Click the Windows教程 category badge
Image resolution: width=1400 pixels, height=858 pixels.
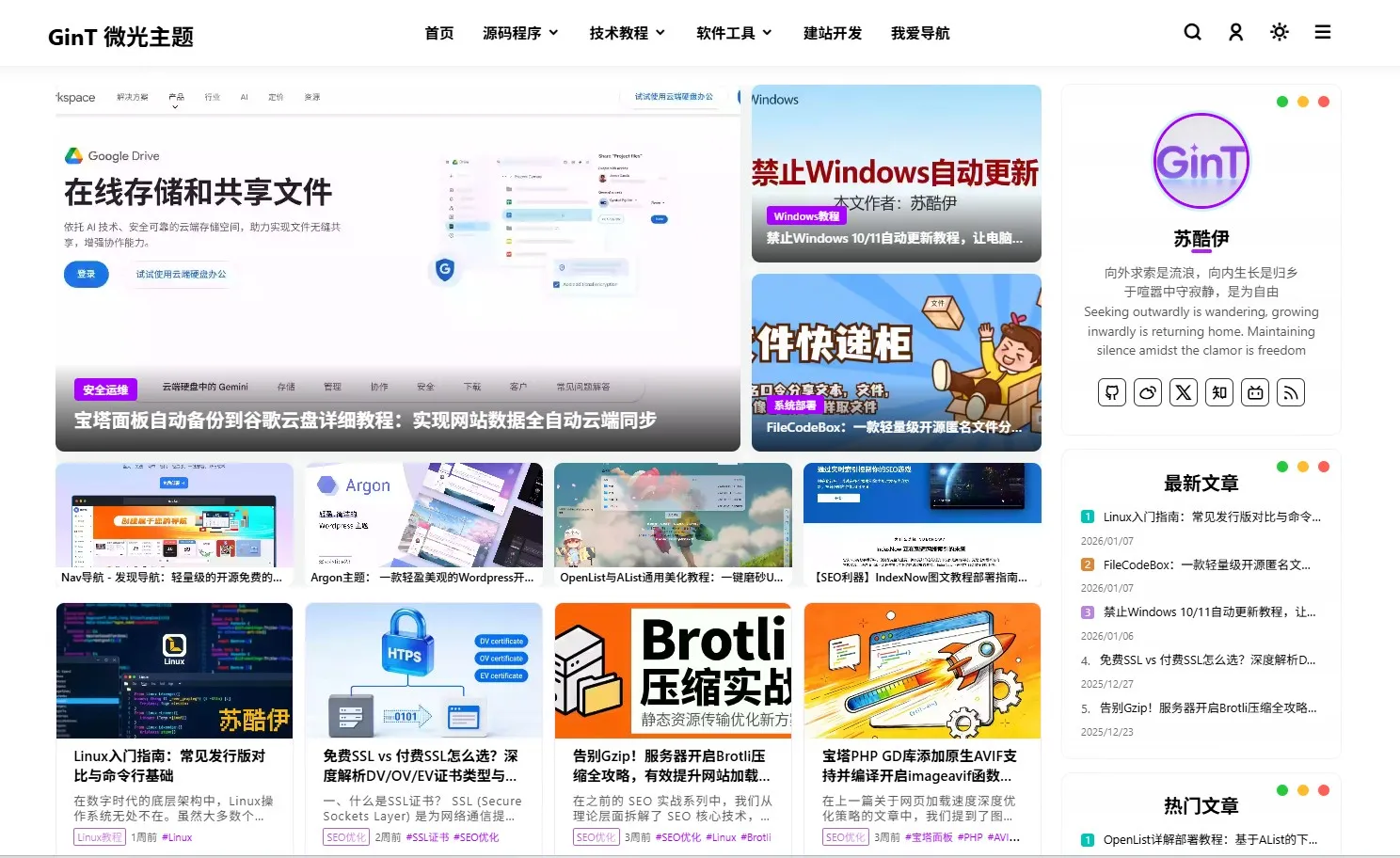tap(806, 216)
